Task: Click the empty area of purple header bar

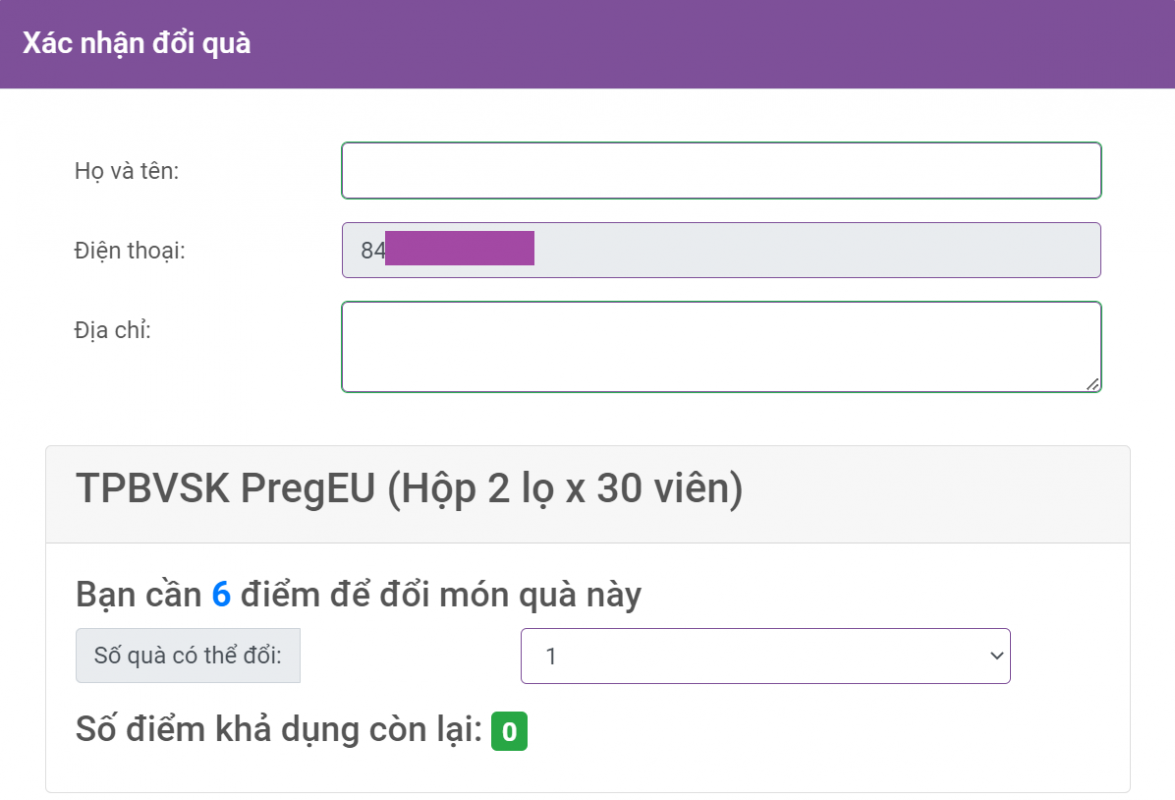Action: [700, 44]
